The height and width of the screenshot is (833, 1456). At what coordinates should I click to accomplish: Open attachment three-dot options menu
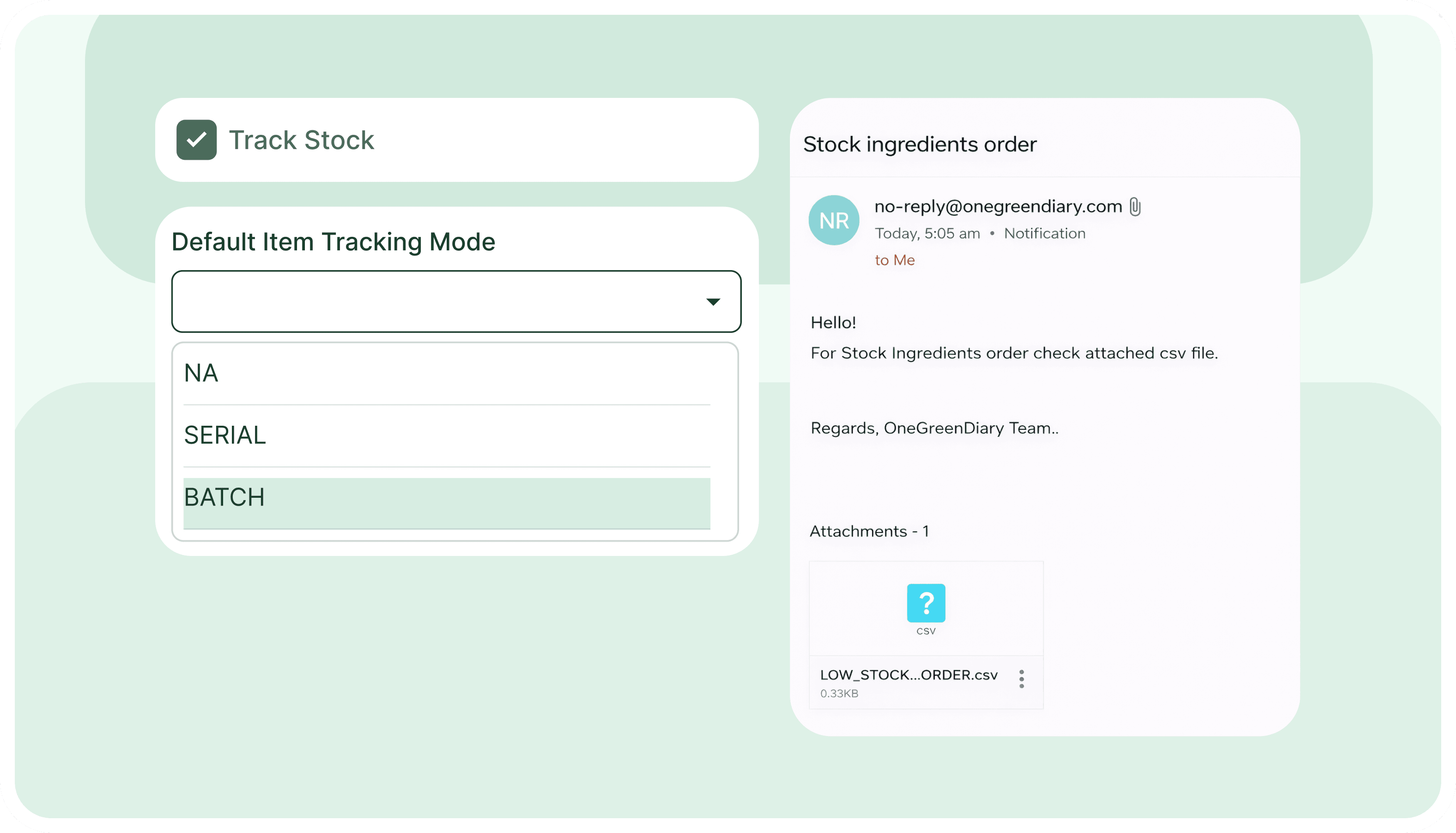[x=1022, y=679]
